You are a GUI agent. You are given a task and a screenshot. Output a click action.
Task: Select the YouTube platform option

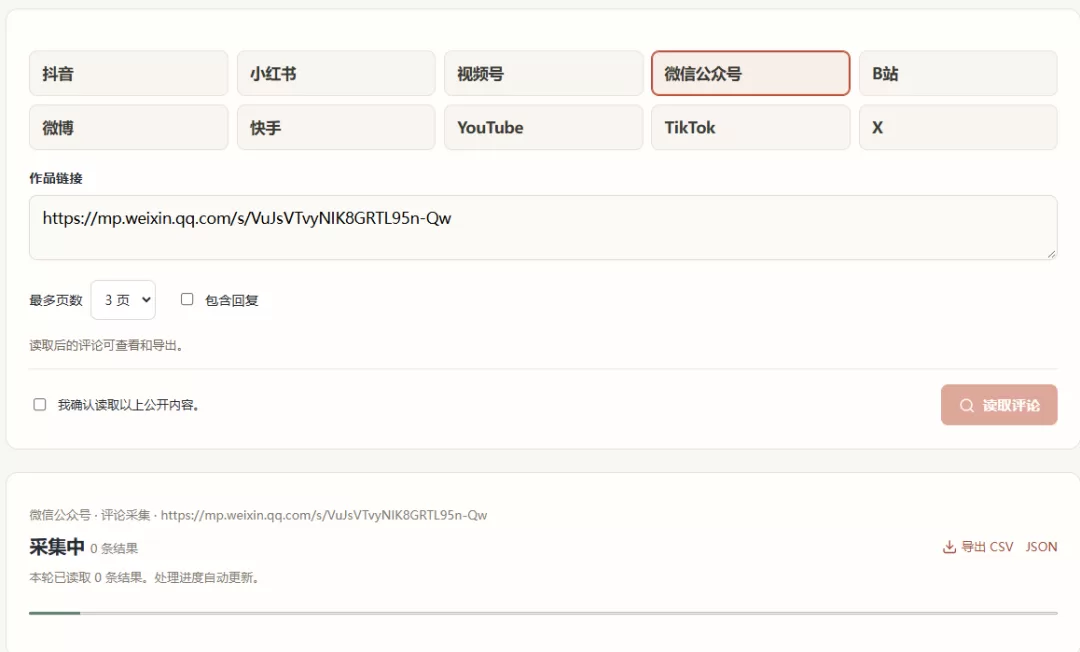point(543,127)
